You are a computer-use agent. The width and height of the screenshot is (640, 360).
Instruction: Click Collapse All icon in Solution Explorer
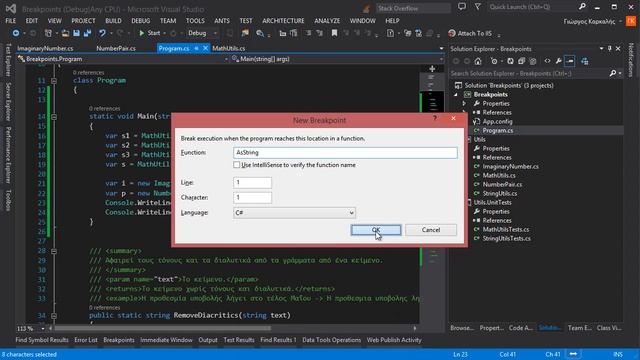click(522, 61)
